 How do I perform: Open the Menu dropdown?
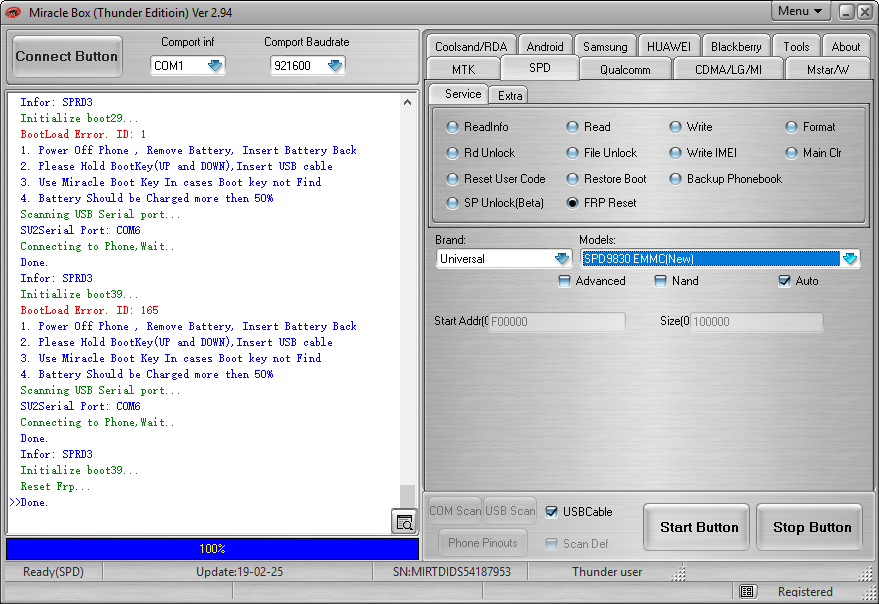click(x=800, y=11)
